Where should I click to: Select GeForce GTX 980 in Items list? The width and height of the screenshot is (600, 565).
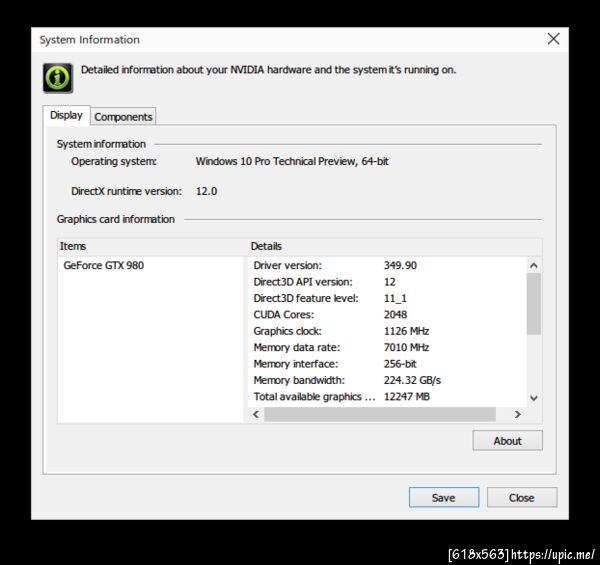[104, 265]
